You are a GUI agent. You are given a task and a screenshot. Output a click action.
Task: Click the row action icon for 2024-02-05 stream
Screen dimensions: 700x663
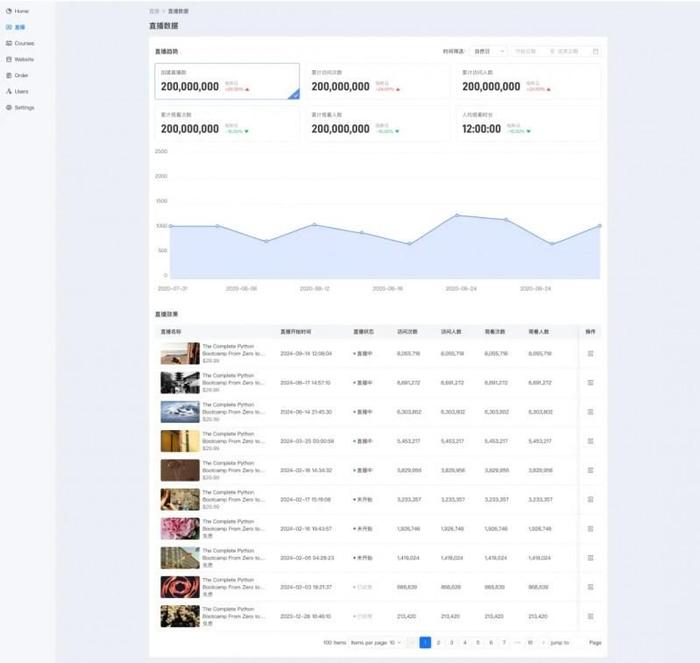pos(590,558)
